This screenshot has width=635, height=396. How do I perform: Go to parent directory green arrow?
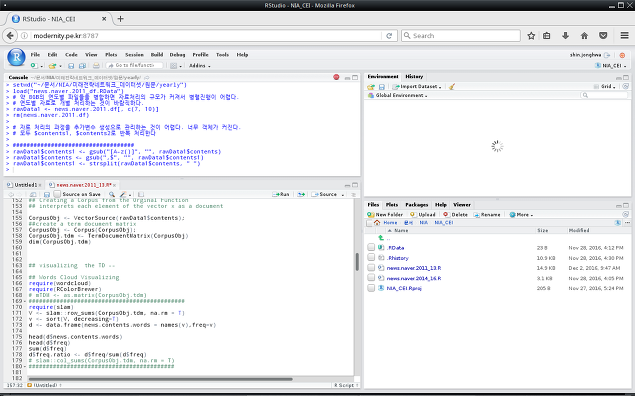(381, 238)
